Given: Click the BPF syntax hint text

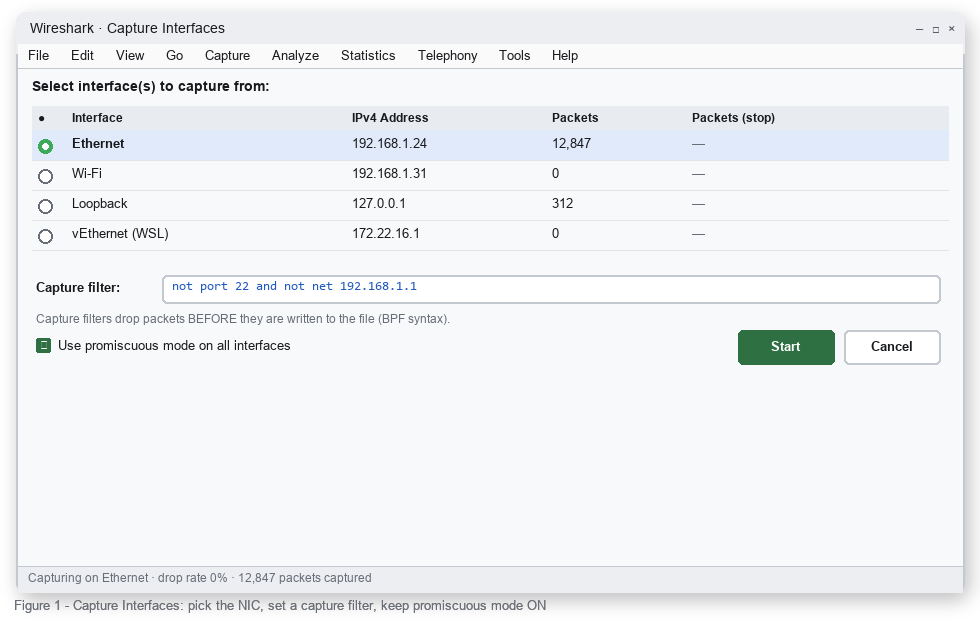Looking at the screenshot, I should coord(243,319).
